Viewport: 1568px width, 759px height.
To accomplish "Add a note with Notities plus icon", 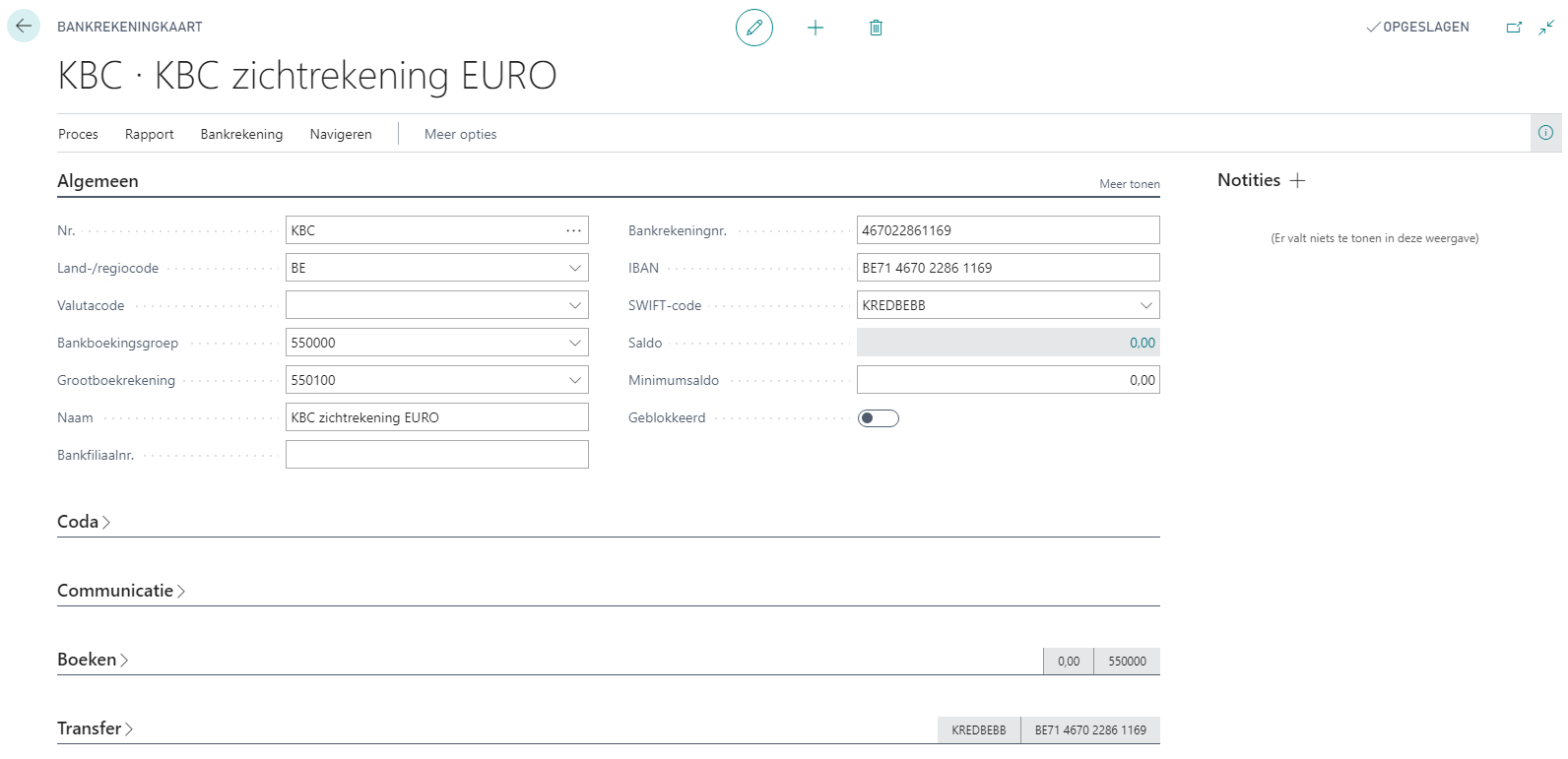I will [1298, 180].
